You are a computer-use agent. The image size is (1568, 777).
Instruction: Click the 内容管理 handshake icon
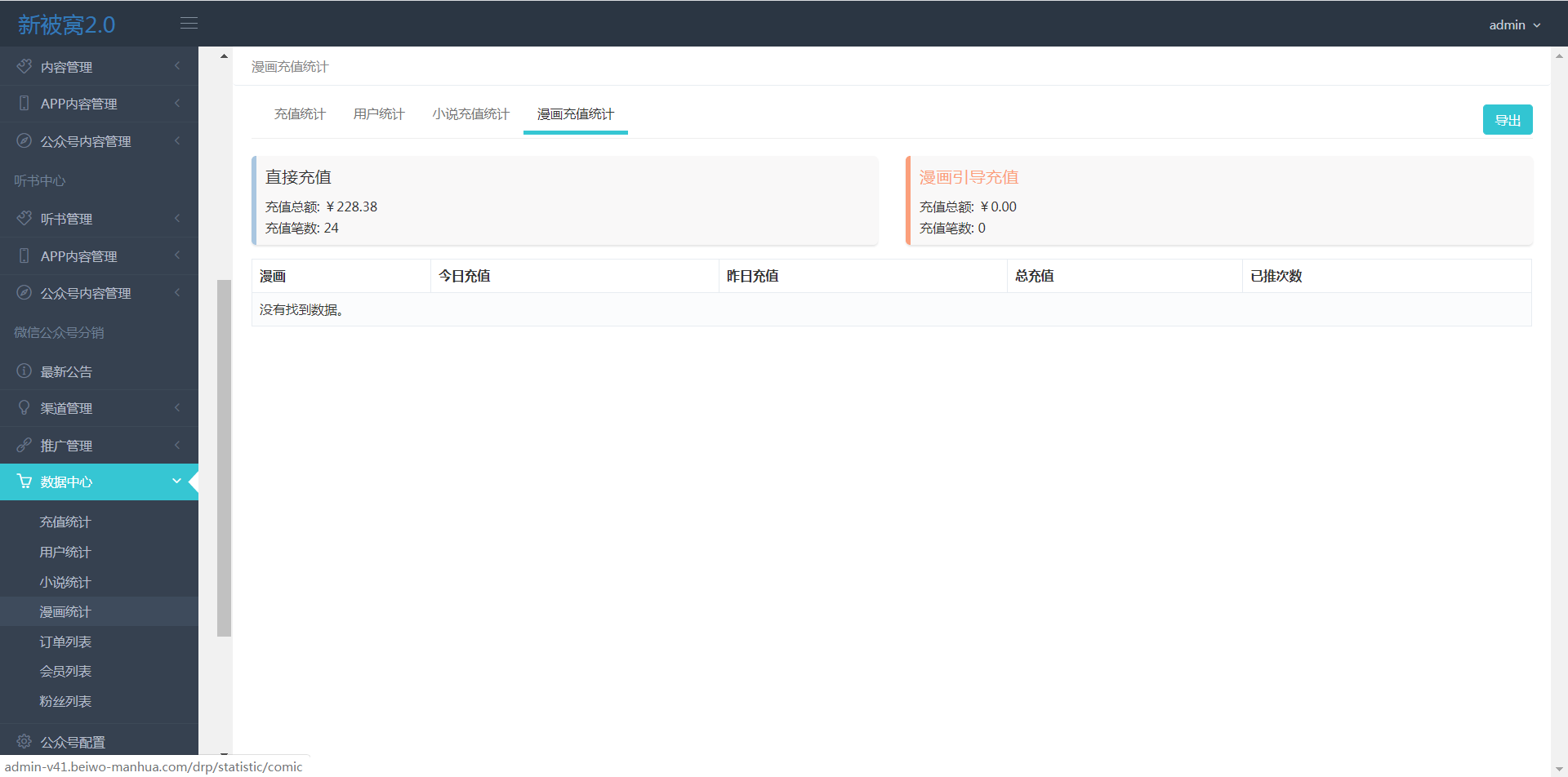click(24, 66)
